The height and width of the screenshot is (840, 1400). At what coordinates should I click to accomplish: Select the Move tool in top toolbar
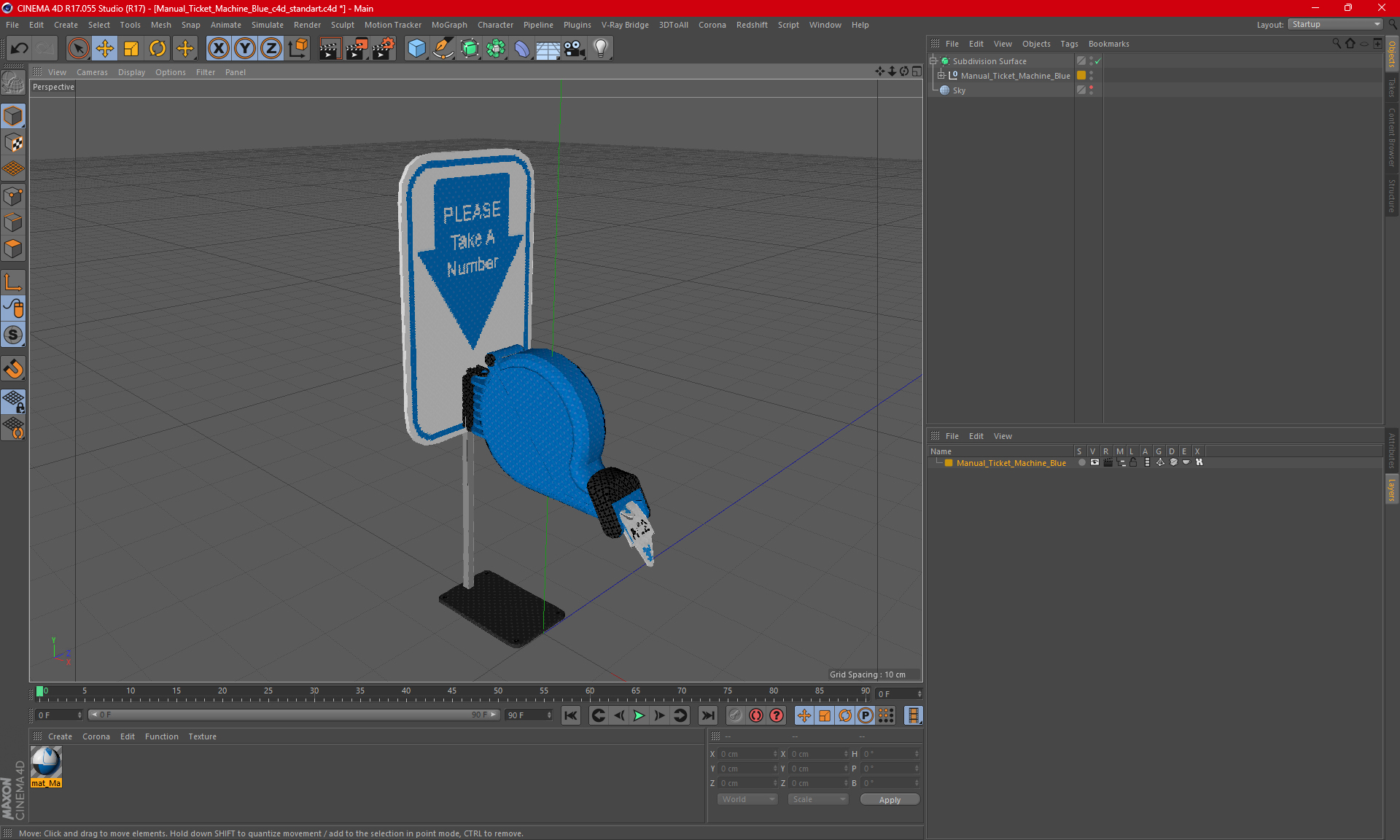click(105, 49)
